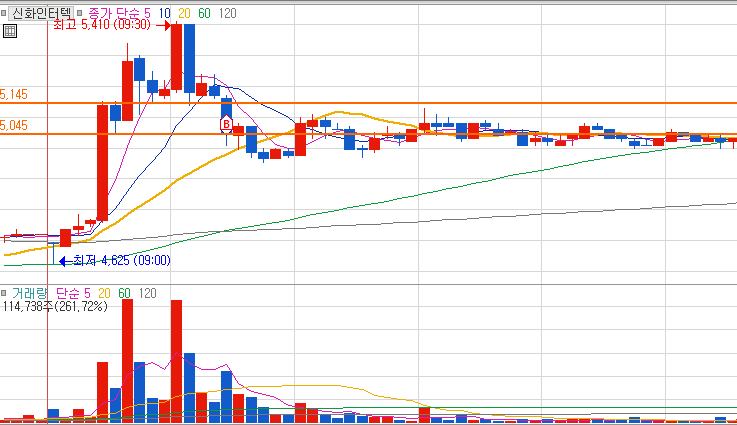This screenshot has width=737, height=425.
Task: Click the red B buy marker on chart
Action: point(226,123)
